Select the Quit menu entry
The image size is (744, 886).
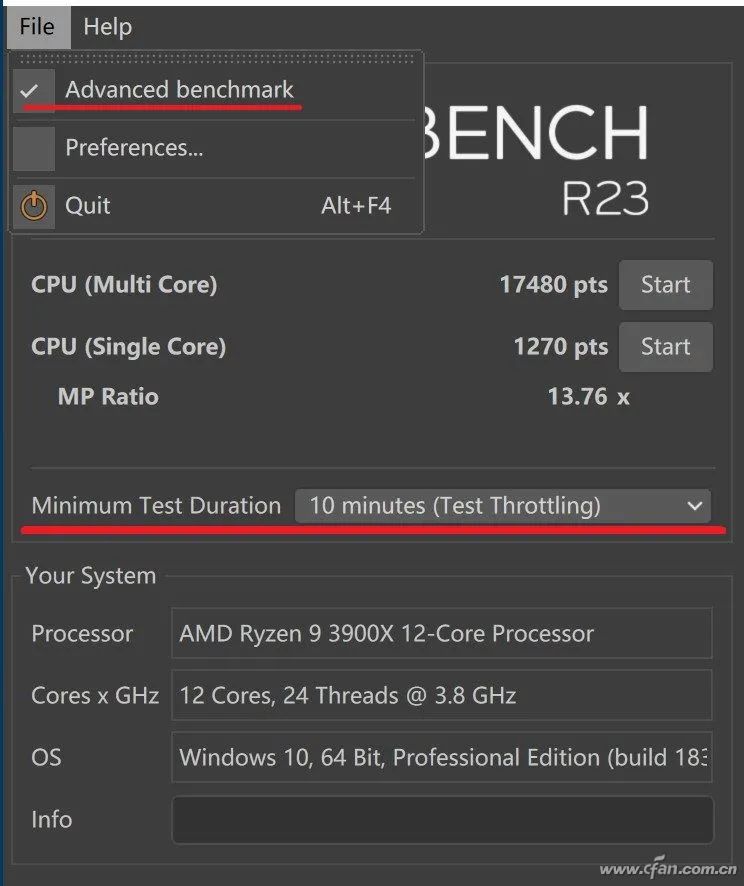tap(88, 206)
